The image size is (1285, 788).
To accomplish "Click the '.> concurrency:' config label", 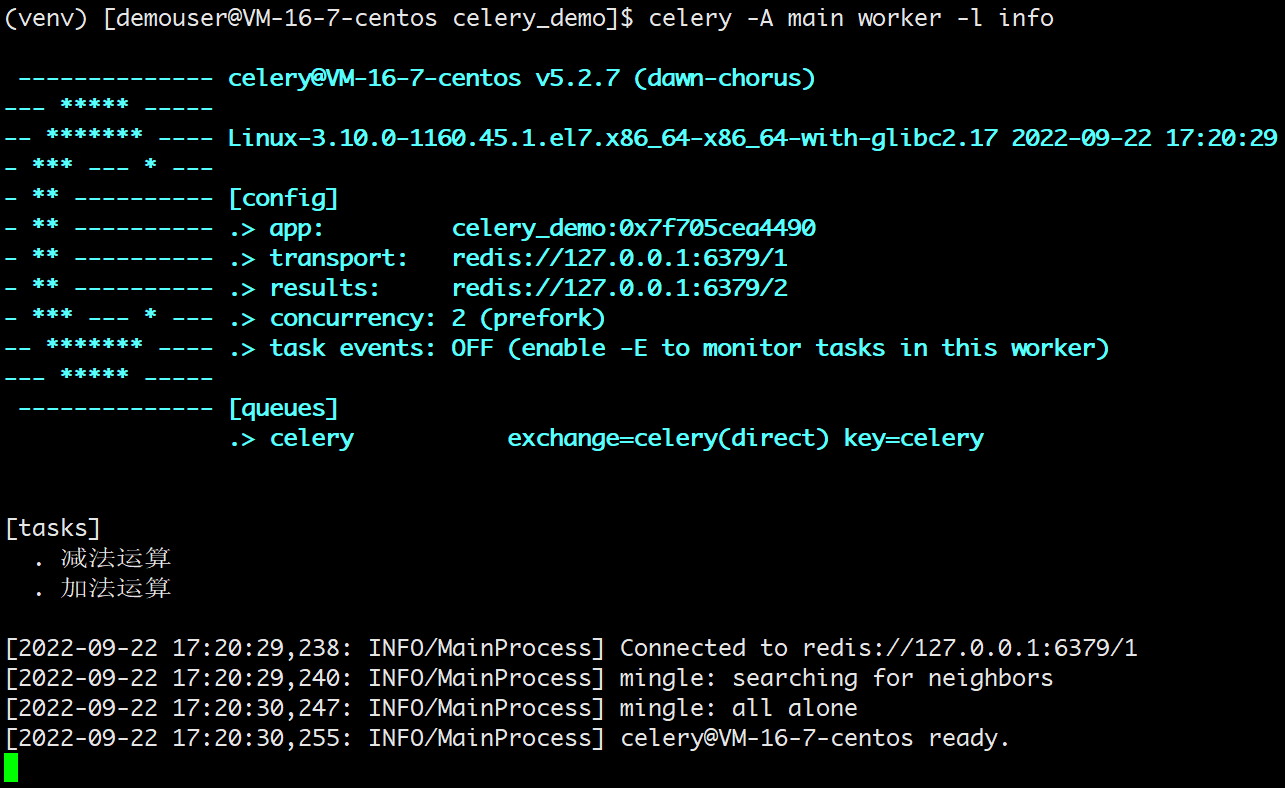I will point(333,318).
